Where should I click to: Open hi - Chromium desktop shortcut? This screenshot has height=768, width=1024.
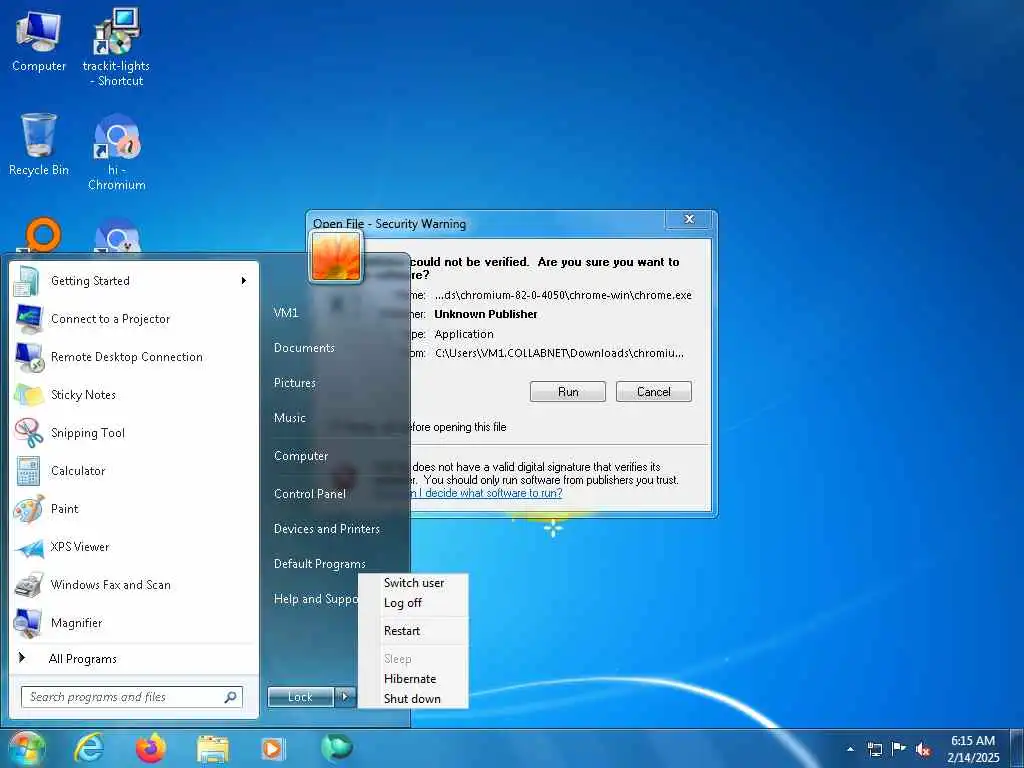pos(116,152)
